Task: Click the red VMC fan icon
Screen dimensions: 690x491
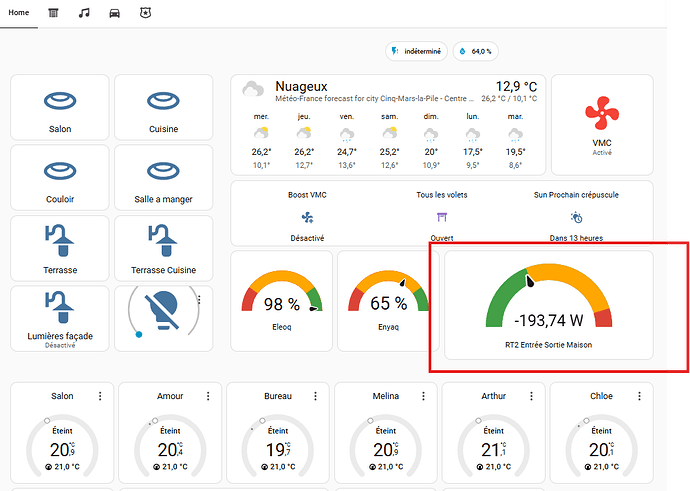Action: tap(602, 113)
